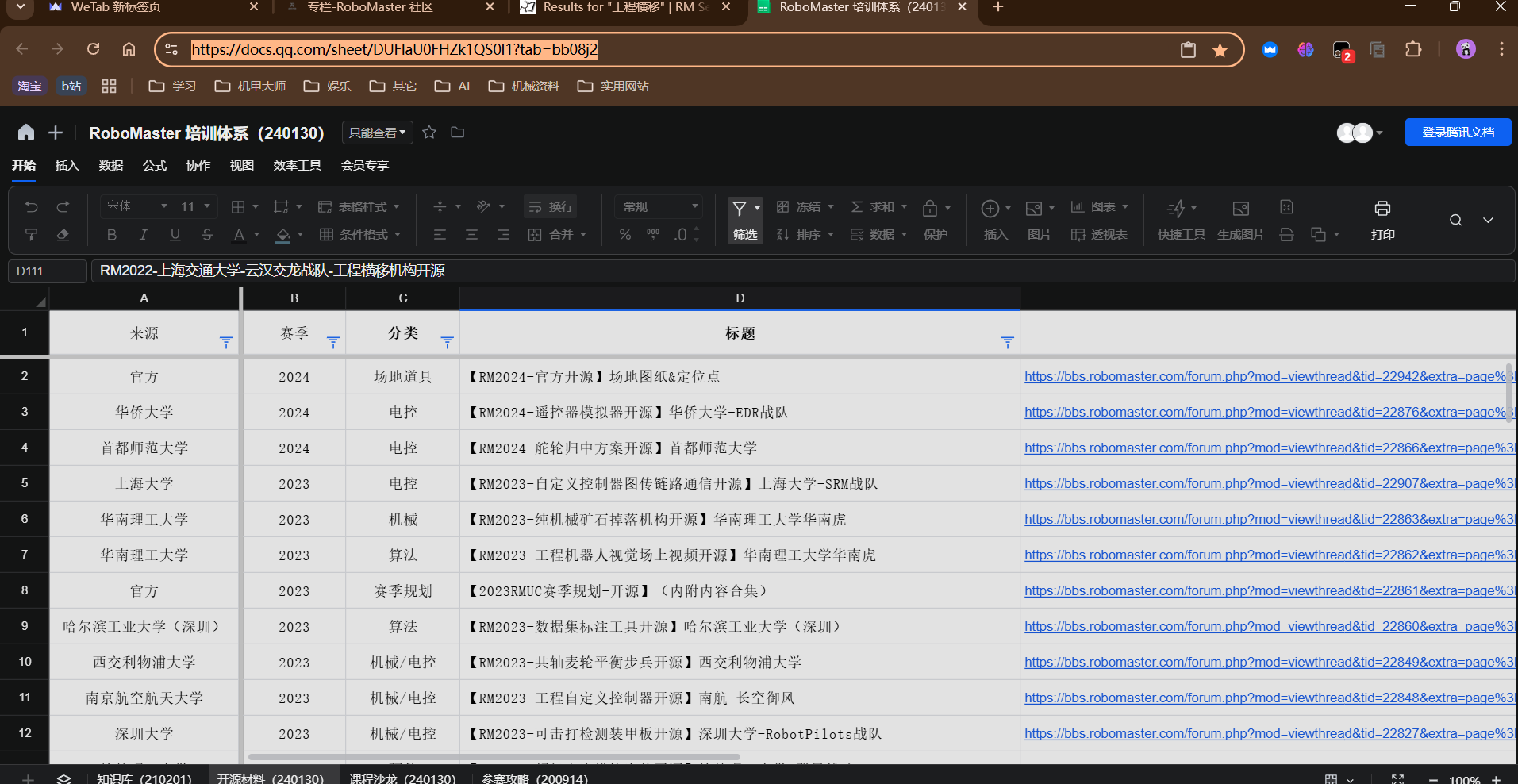Apply the fill color bucket button
Viewport: 1518px width, 784px height.
coord(282,235)
